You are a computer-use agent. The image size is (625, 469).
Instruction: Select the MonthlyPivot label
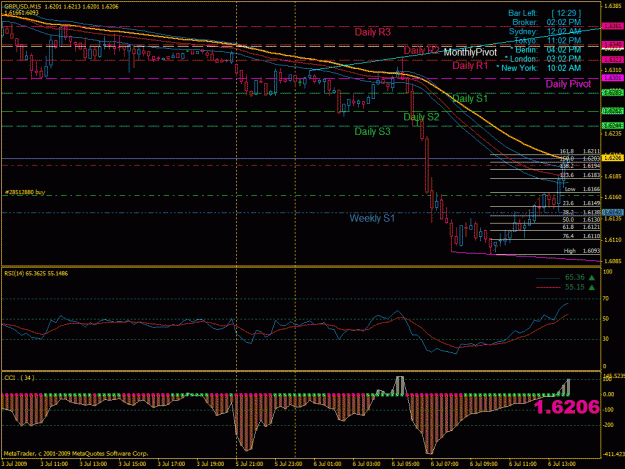point(470,53)
